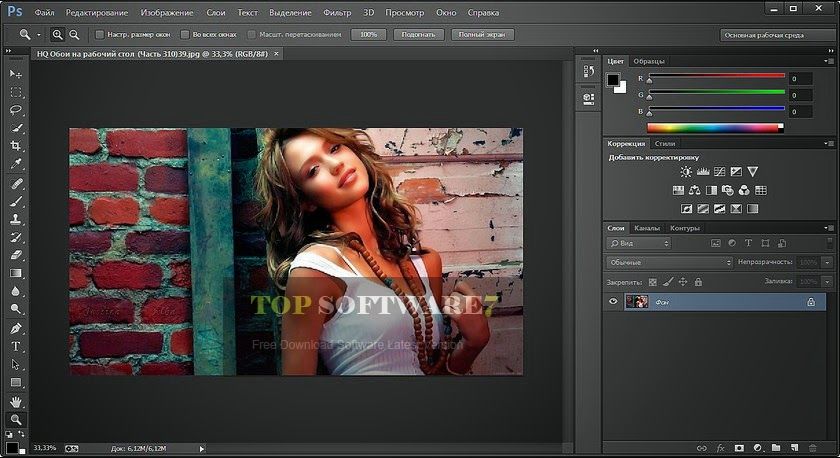The image size is (840, 458).
Task: Choose the Horizontal Type tool
Action: point(15,346)
